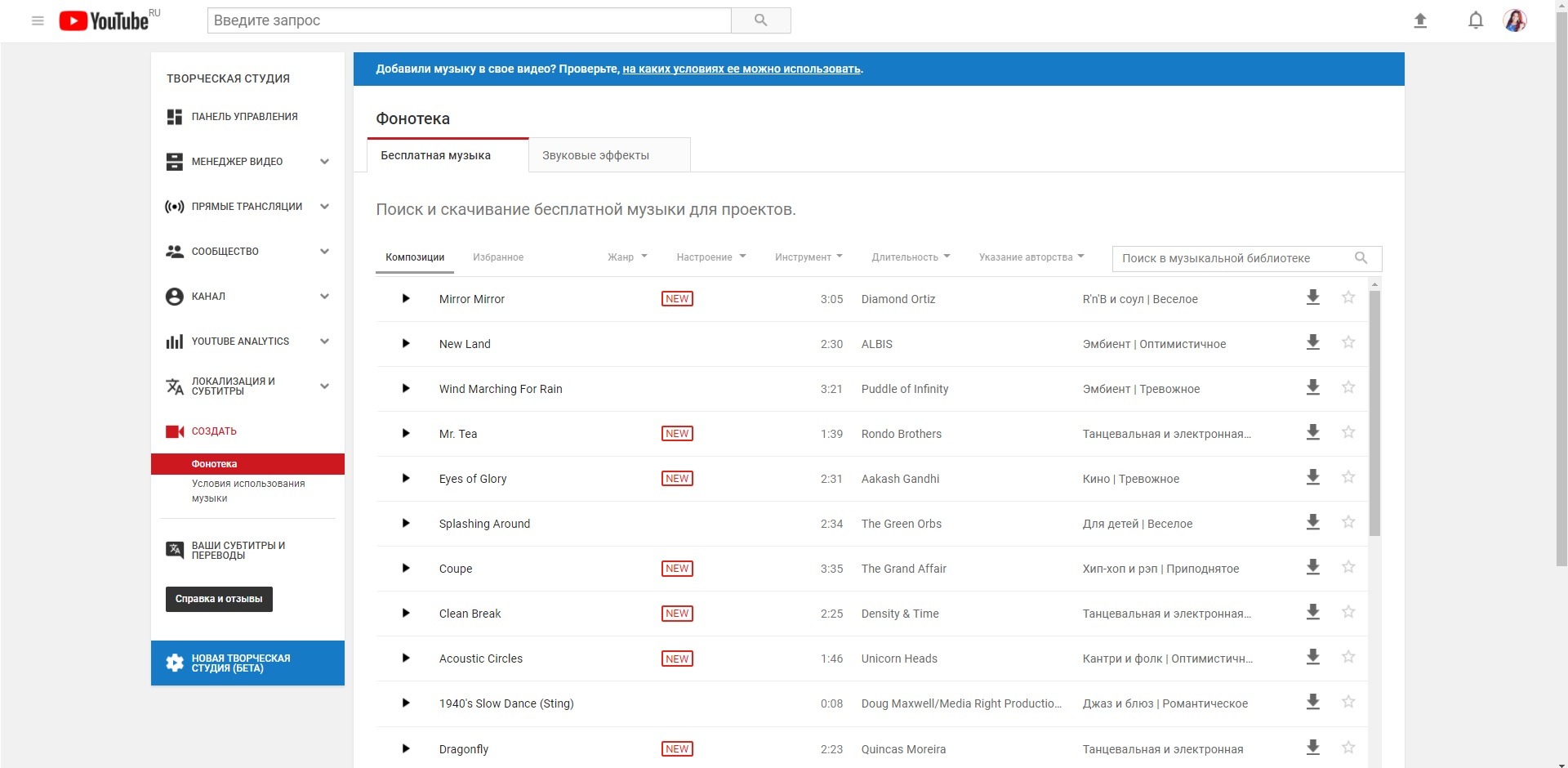The image size is (1568, 768).
Task: Switch to the Избранное tab
Action: [498, 257]
